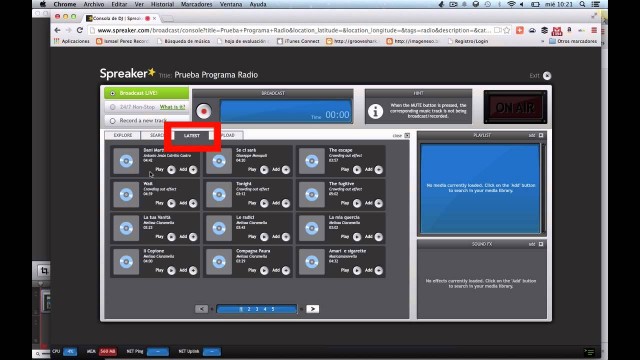Open the Otros marcadores bookmarks folder
This screenshot has width=640, height=360.
click(x=573, y=41)
